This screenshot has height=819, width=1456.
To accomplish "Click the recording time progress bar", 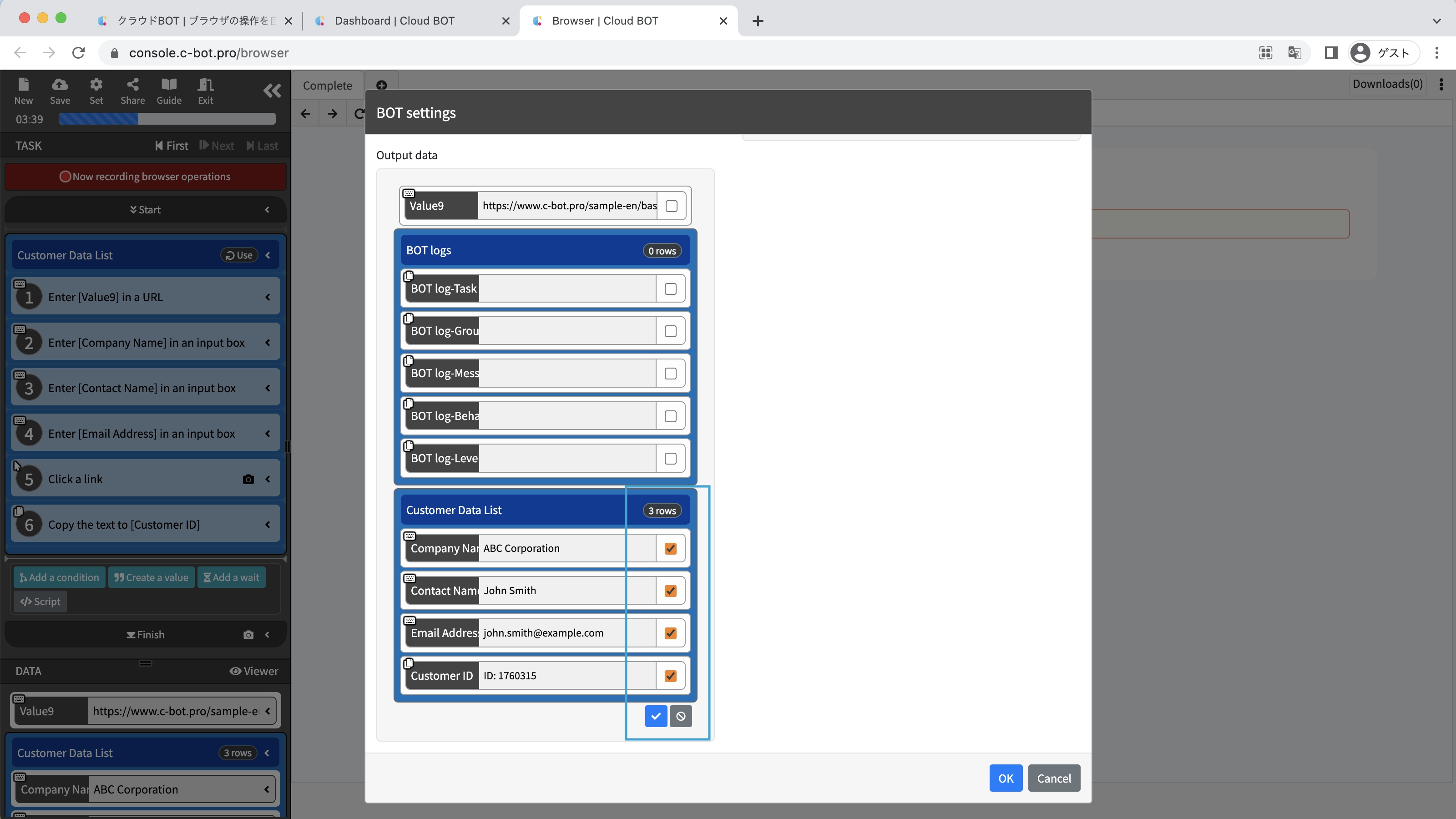I will (167, 119).
